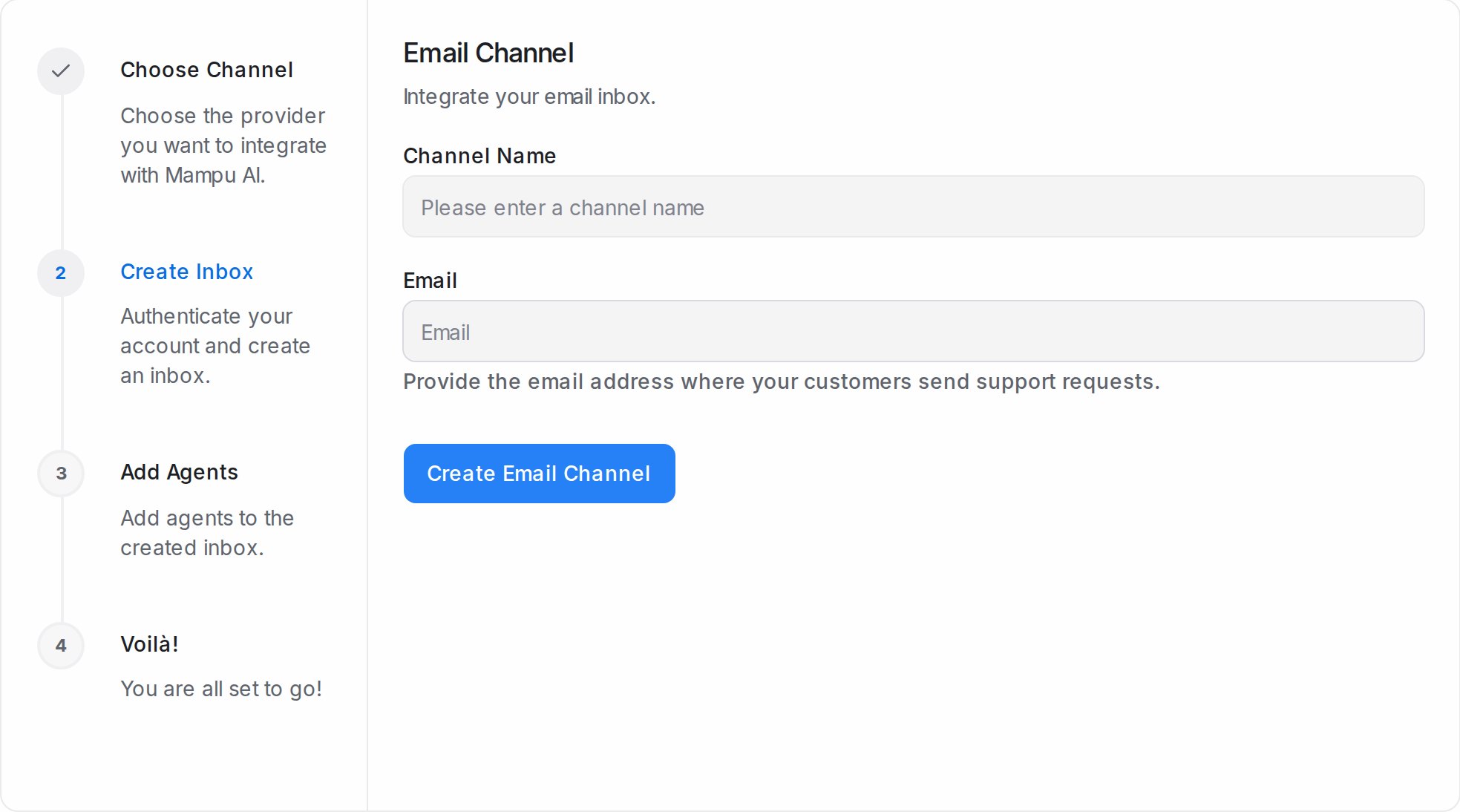Click 'Add agents to the created inbox.' text
1460x812 pixels.
click(x=207, y=533)
